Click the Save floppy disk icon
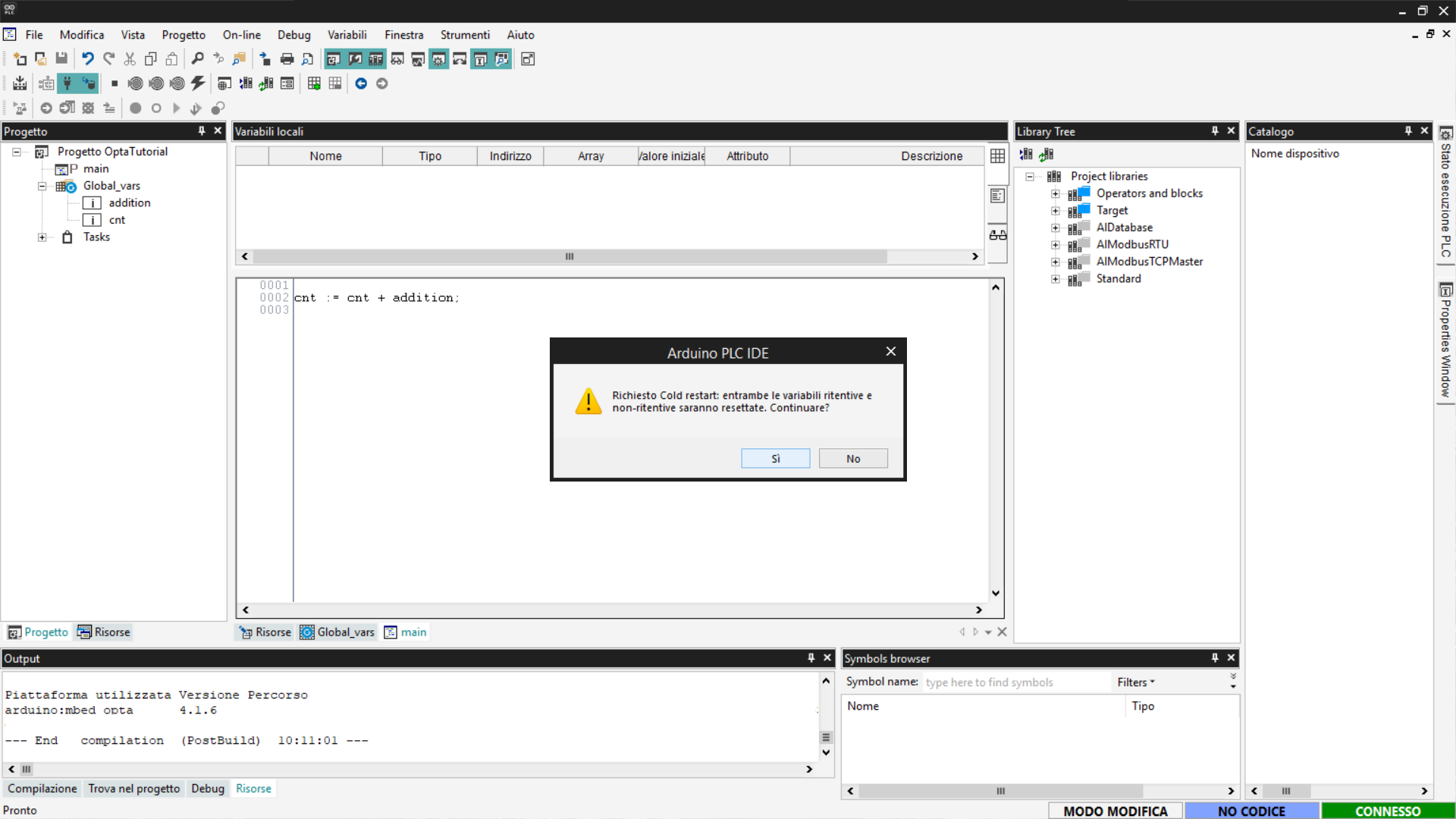 [61, 59]
